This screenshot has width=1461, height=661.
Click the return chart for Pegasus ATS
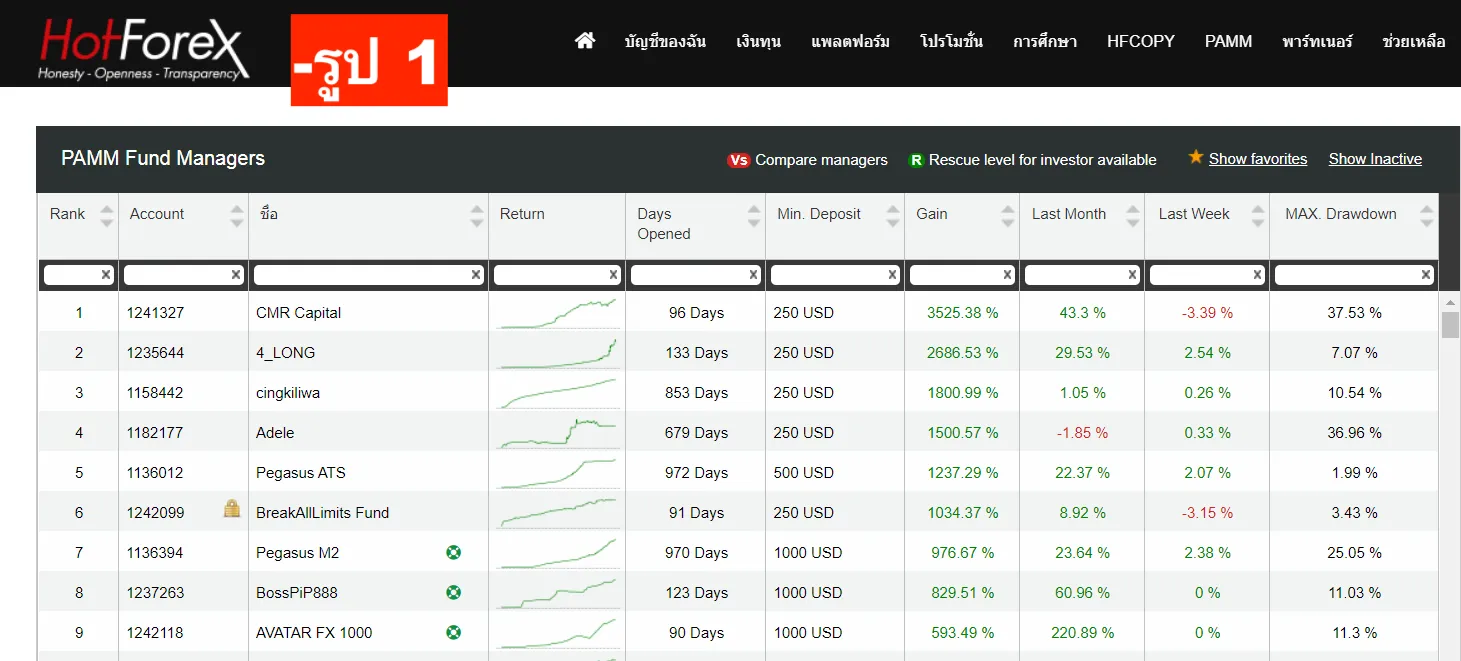tap(557, 473)
